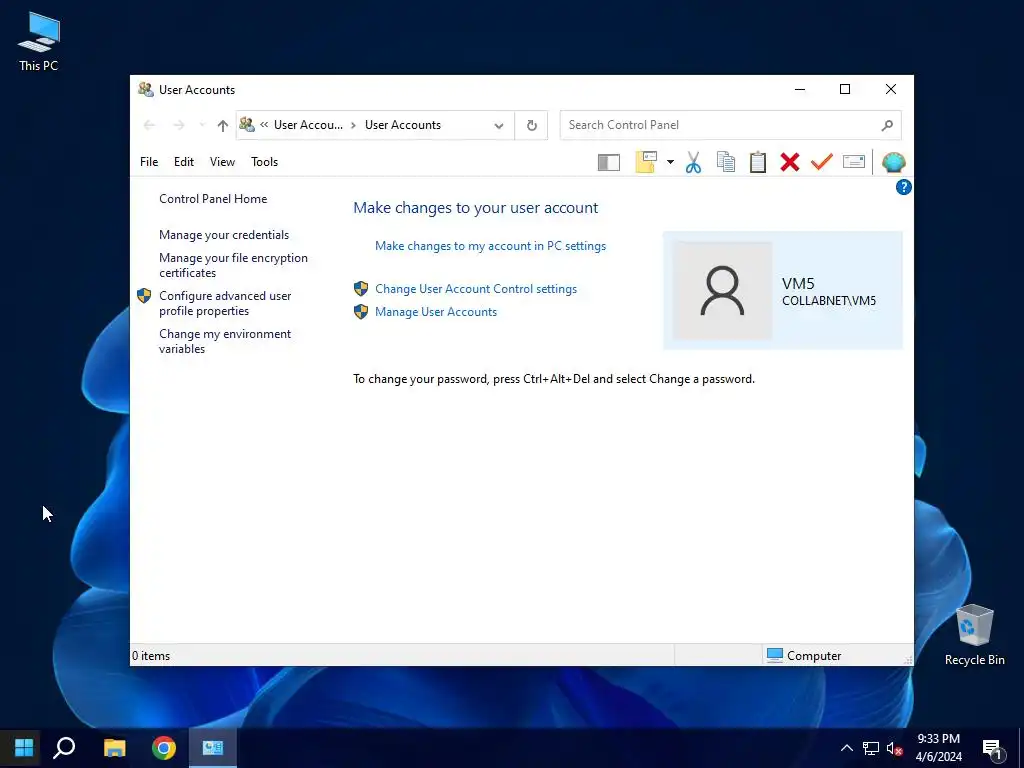Open the View menu
Image resolution: width=1024 pixels, height=768 pixels.
click(x=222, y=162)
